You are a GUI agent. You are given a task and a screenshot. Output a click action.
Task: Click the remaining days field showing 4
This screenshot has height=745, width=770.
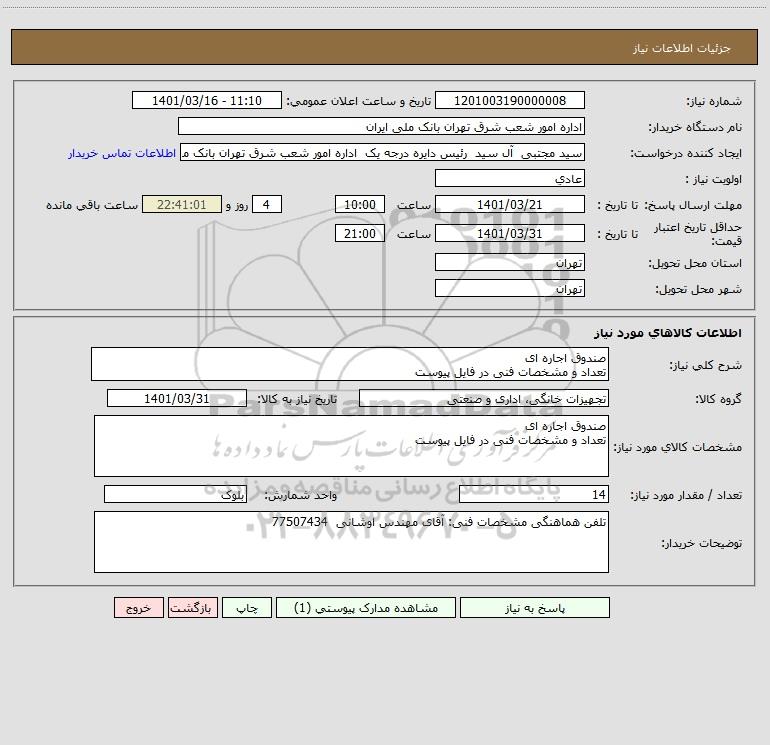pos(267,204)
